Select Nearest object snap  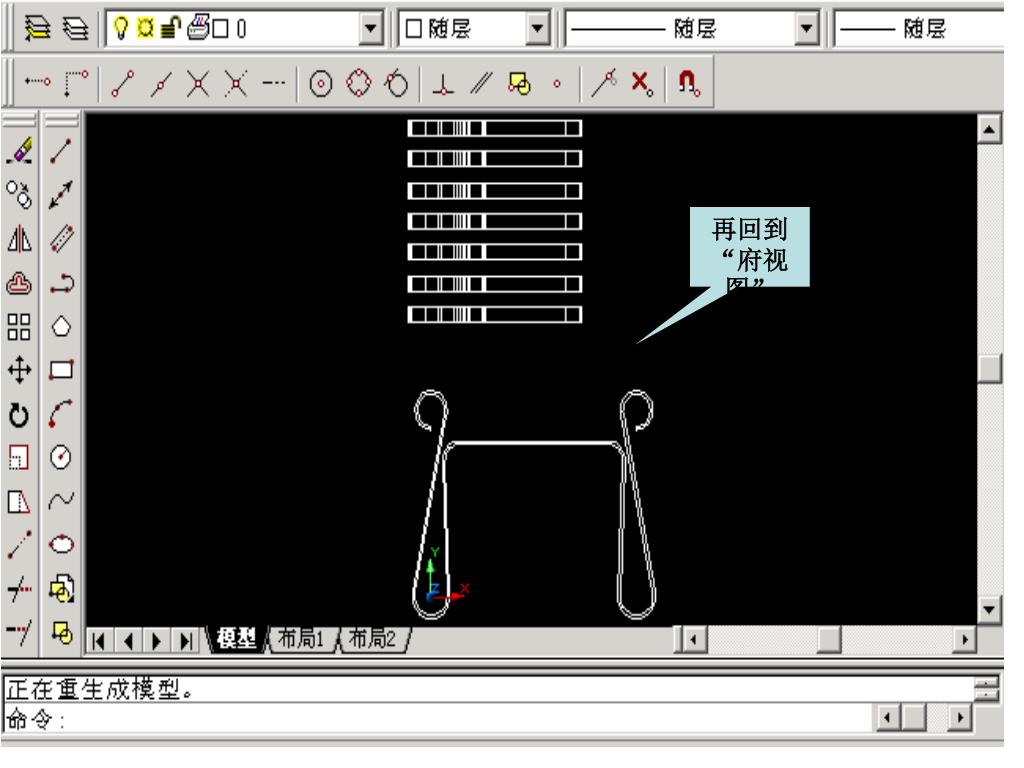coord(604,84)
